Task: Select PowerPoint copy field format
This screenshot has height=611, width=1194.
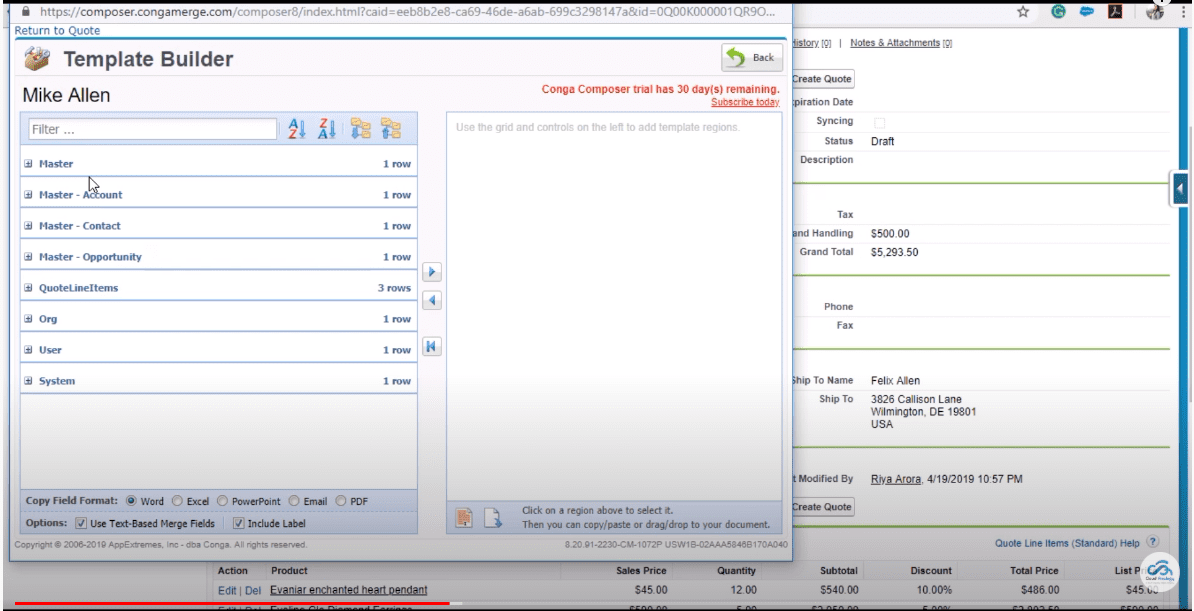Action: pyautogui.click(x=222, y=501)
